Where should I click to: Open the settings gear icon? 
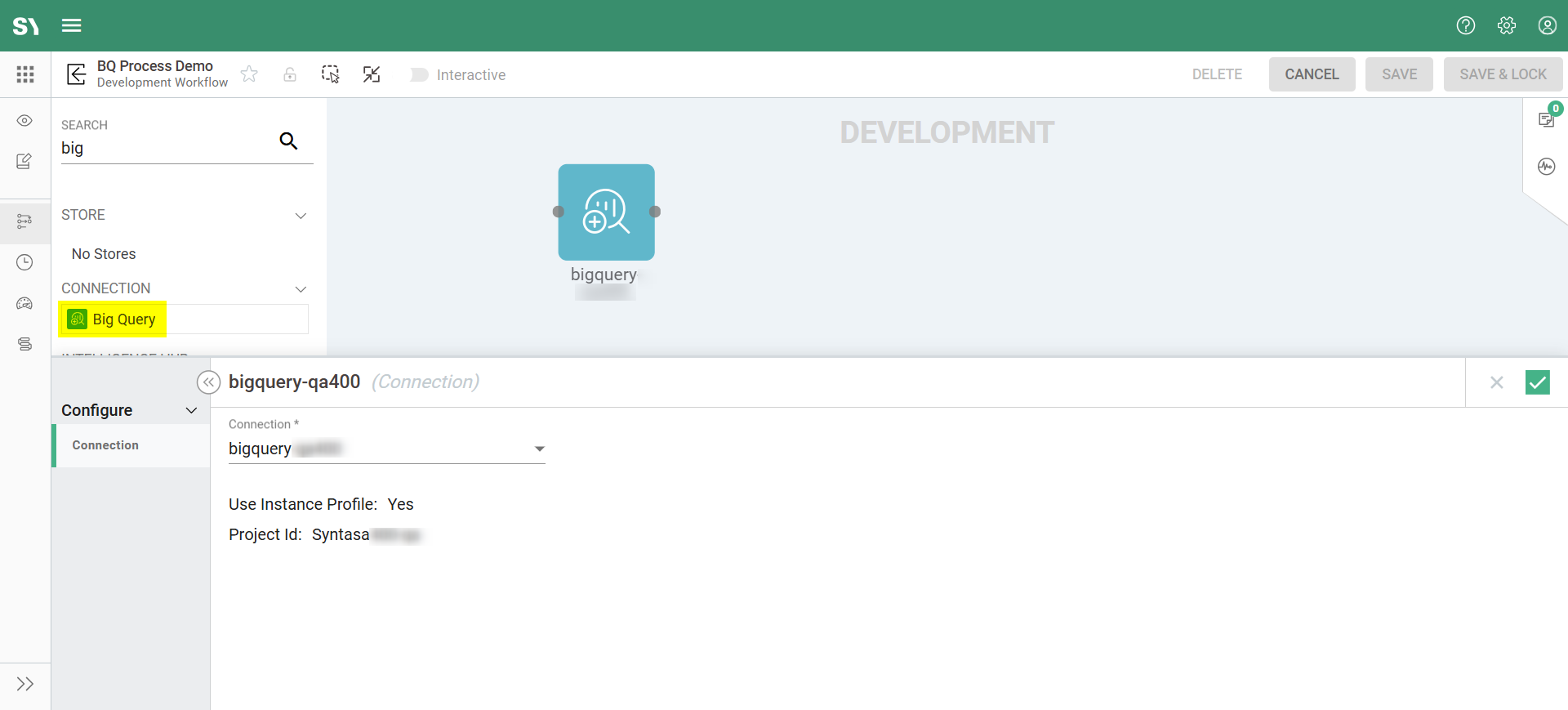click(x=1507, y=25)
